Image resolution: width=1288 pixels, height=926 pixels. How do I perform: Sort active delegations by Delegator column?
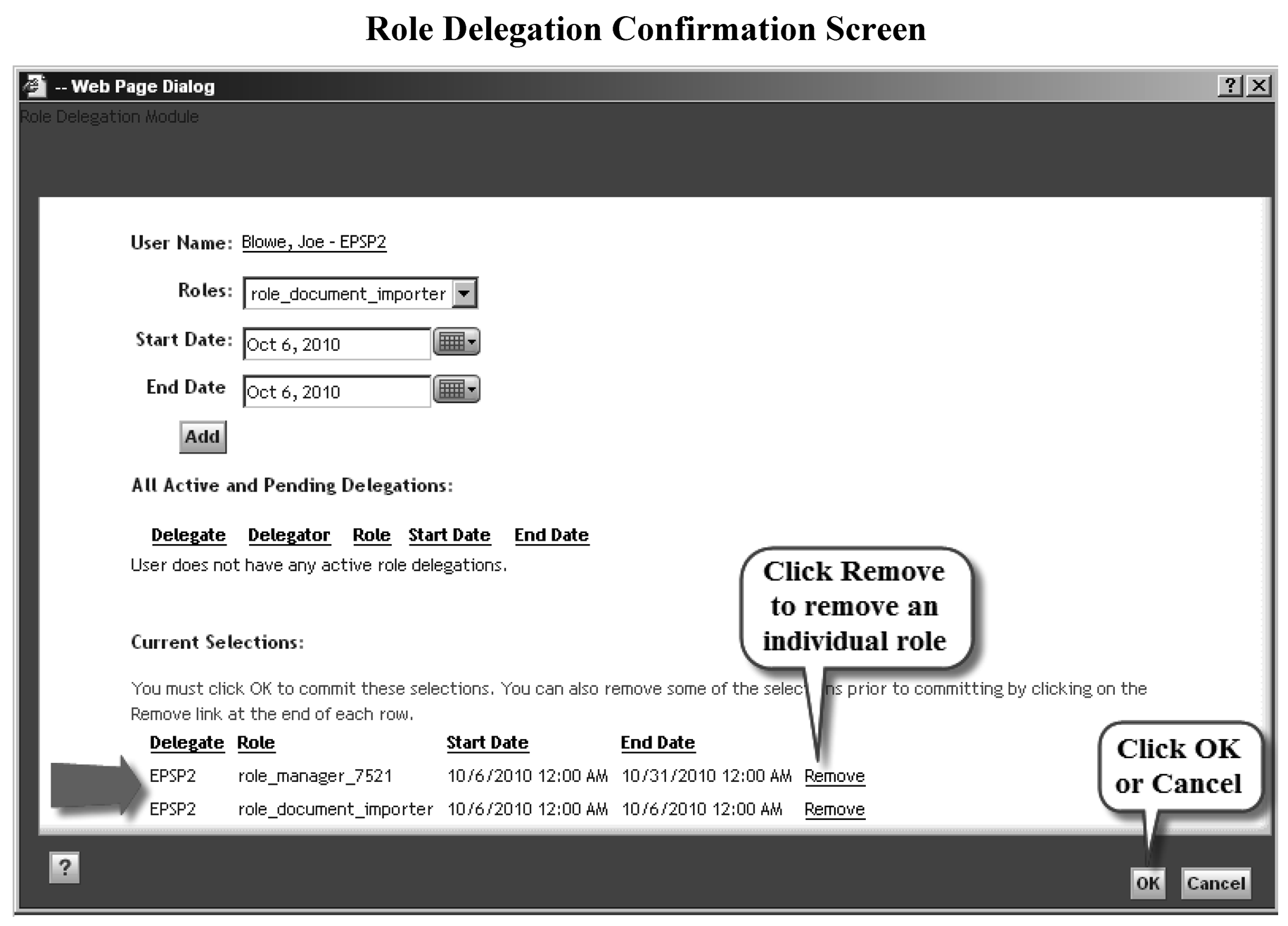[288, 535]
